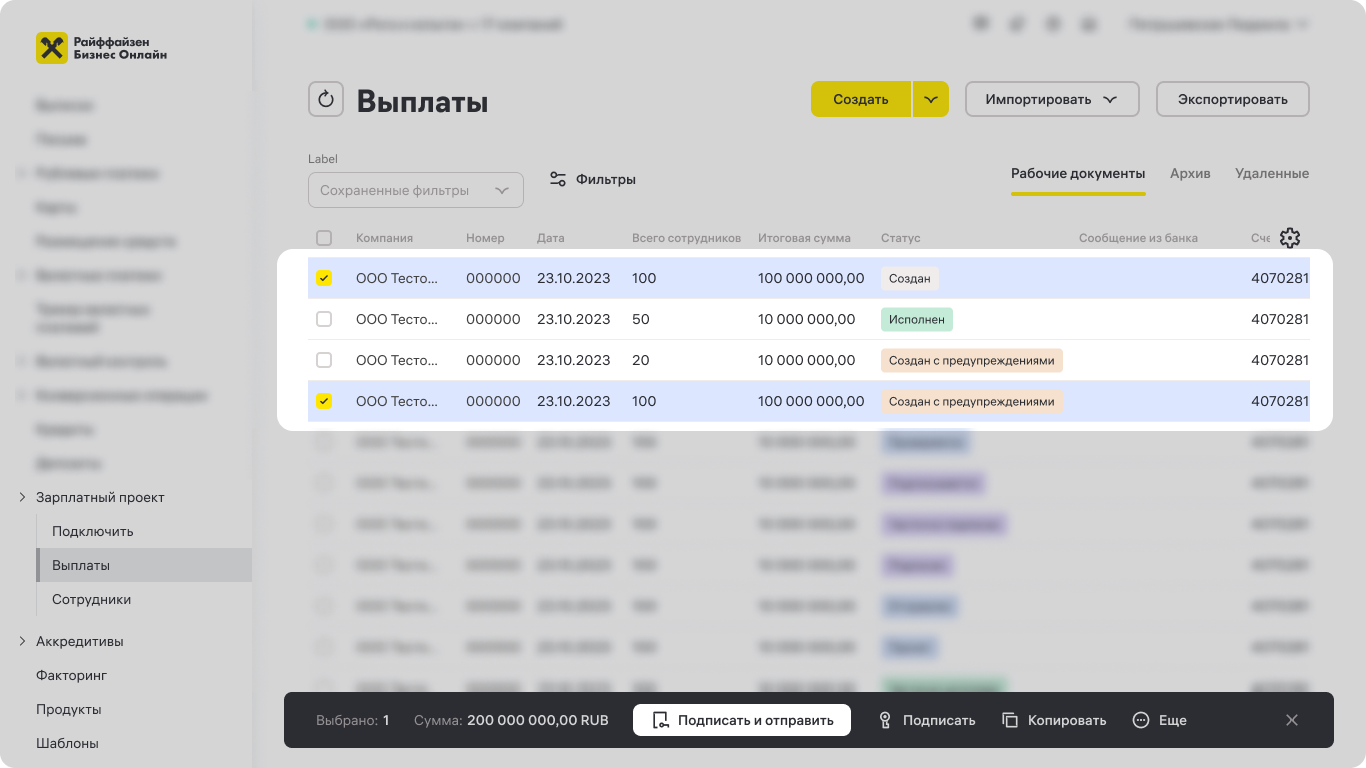Click the Дата column header
Screen dimensions: 1366x768
pos(551,238)
